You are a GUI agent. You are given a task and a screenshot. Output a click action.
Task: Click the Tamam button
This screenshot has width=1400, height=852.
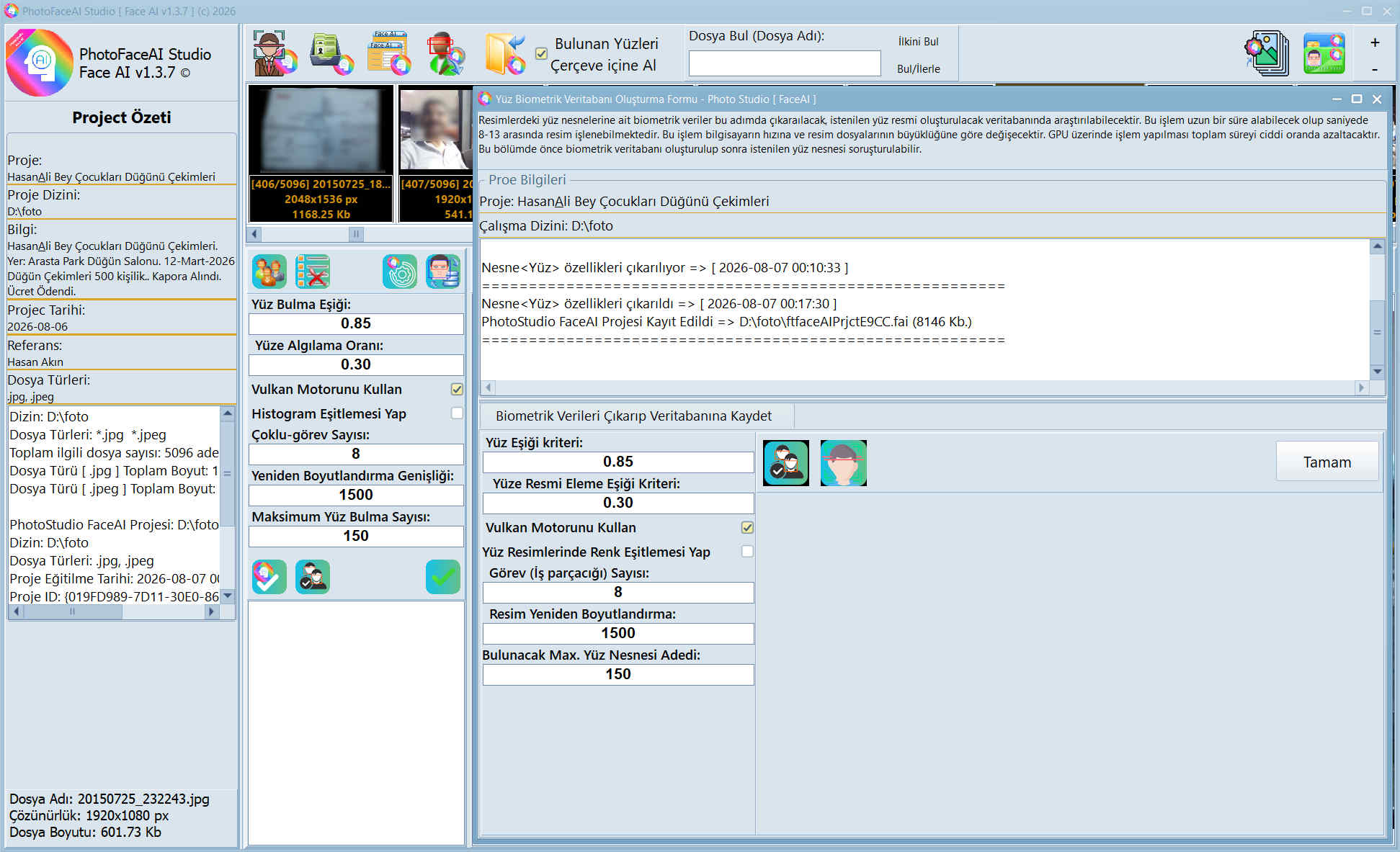pyautogui.click(x=1327, y=462)
